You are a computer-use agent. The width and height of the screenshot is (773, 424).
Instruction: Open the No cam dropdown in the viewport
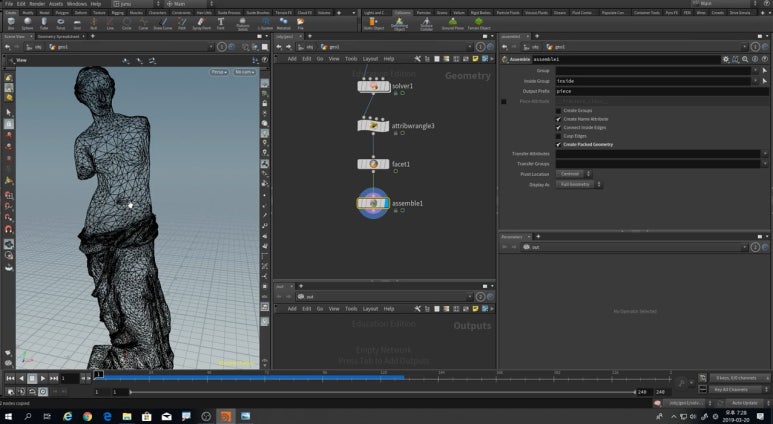[245, 72]
